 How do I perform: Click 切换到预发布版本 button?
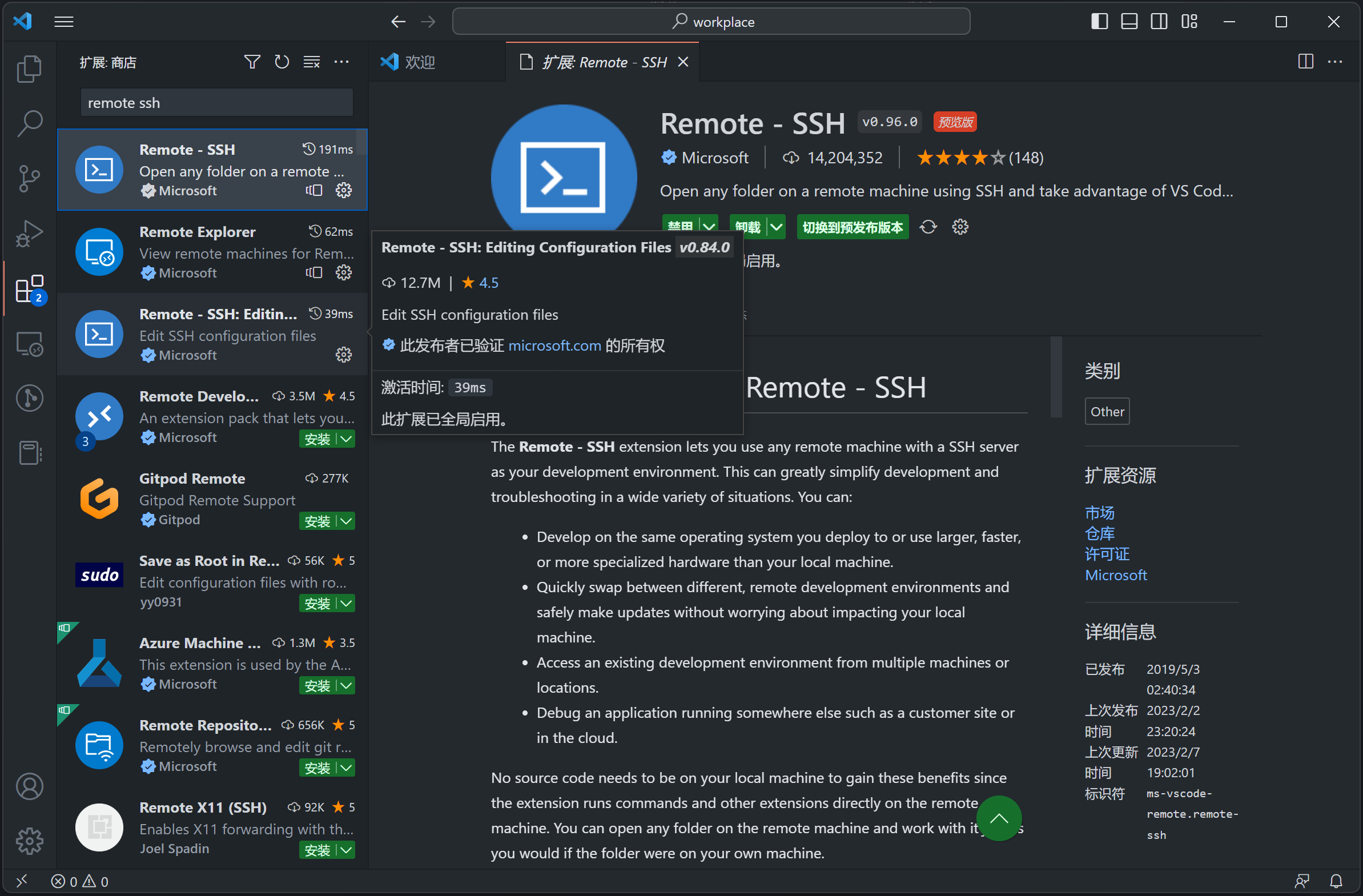(851, 227)
